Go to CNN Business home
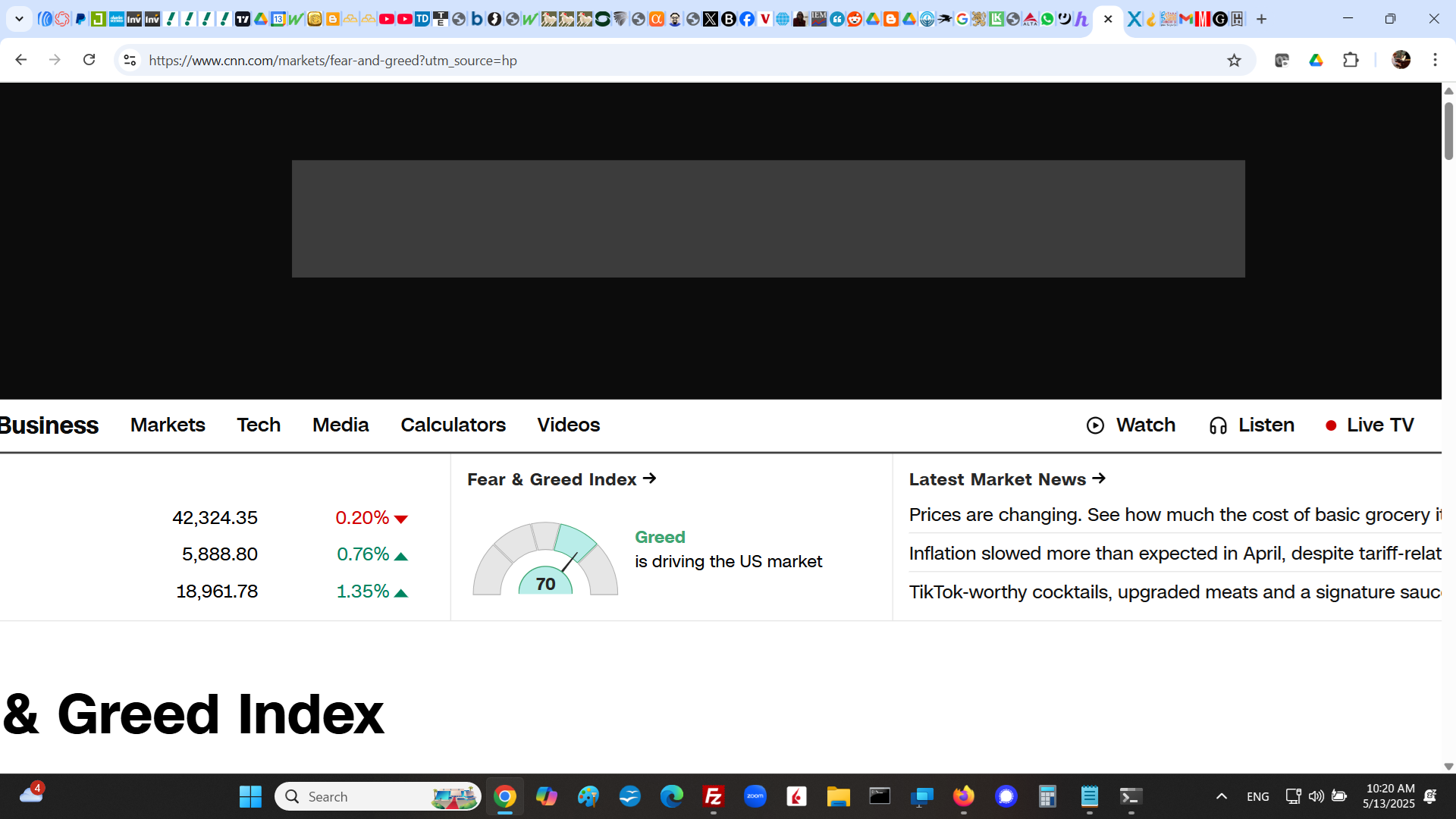This screenshot has height=819, width=1456. 49,425
